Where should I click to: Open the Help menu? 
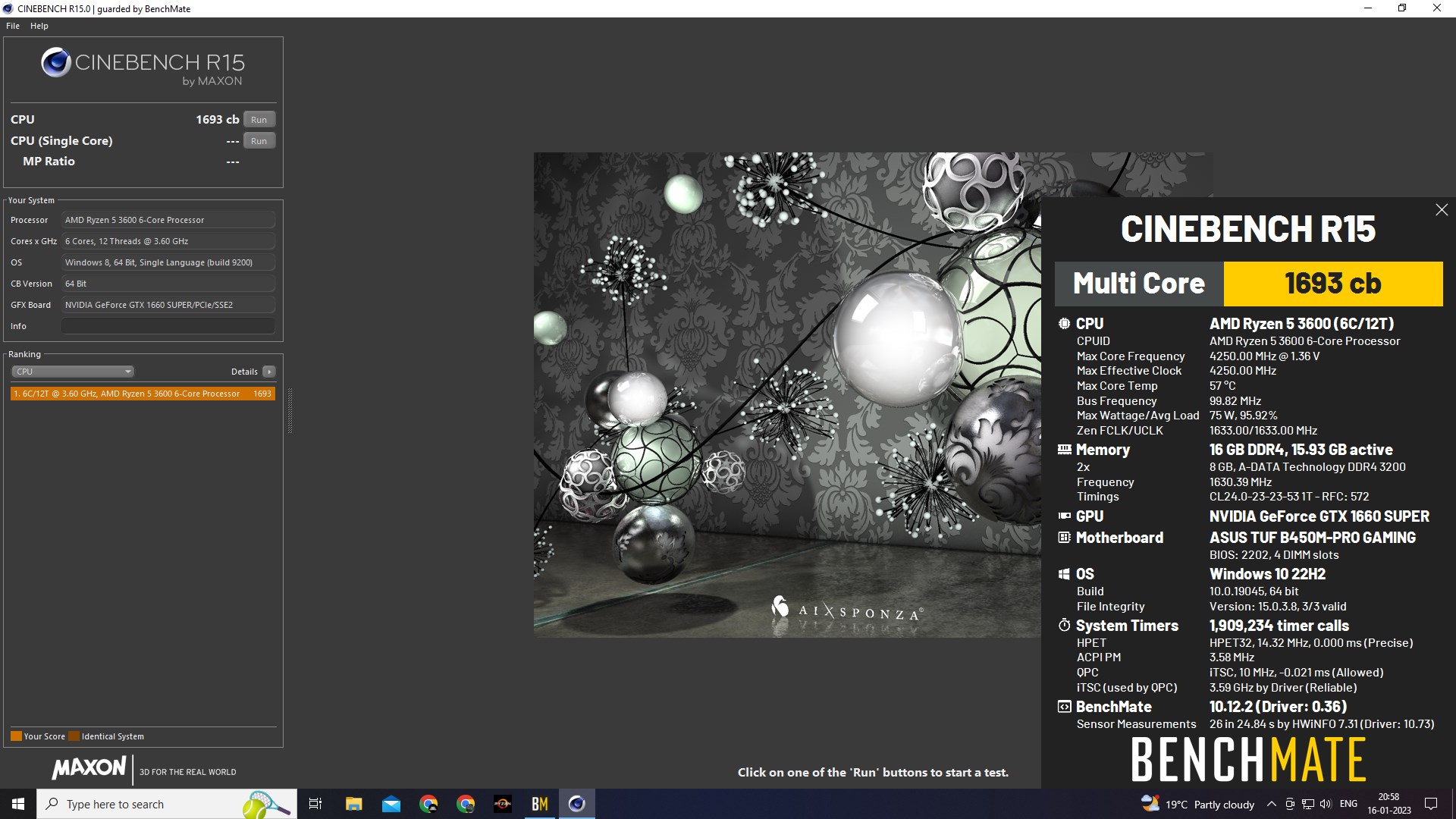(39, 26)
